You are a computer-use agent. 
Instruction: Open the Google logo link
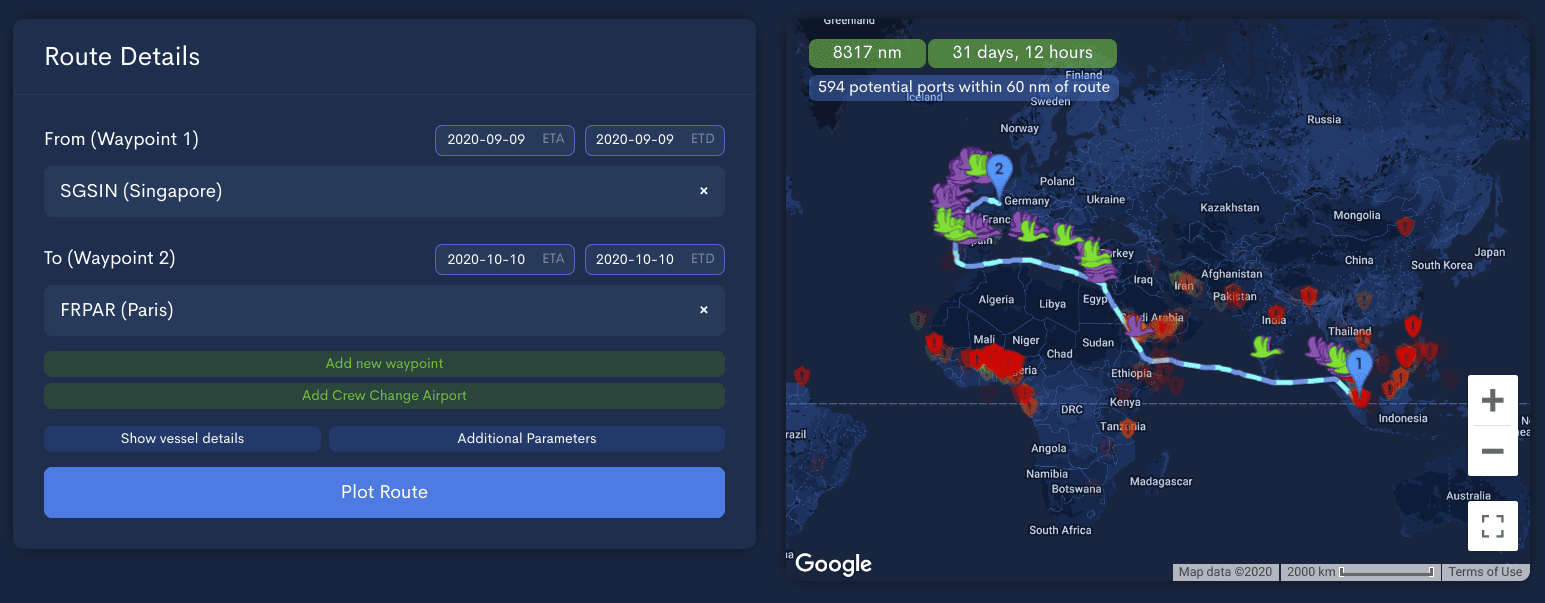833,564
